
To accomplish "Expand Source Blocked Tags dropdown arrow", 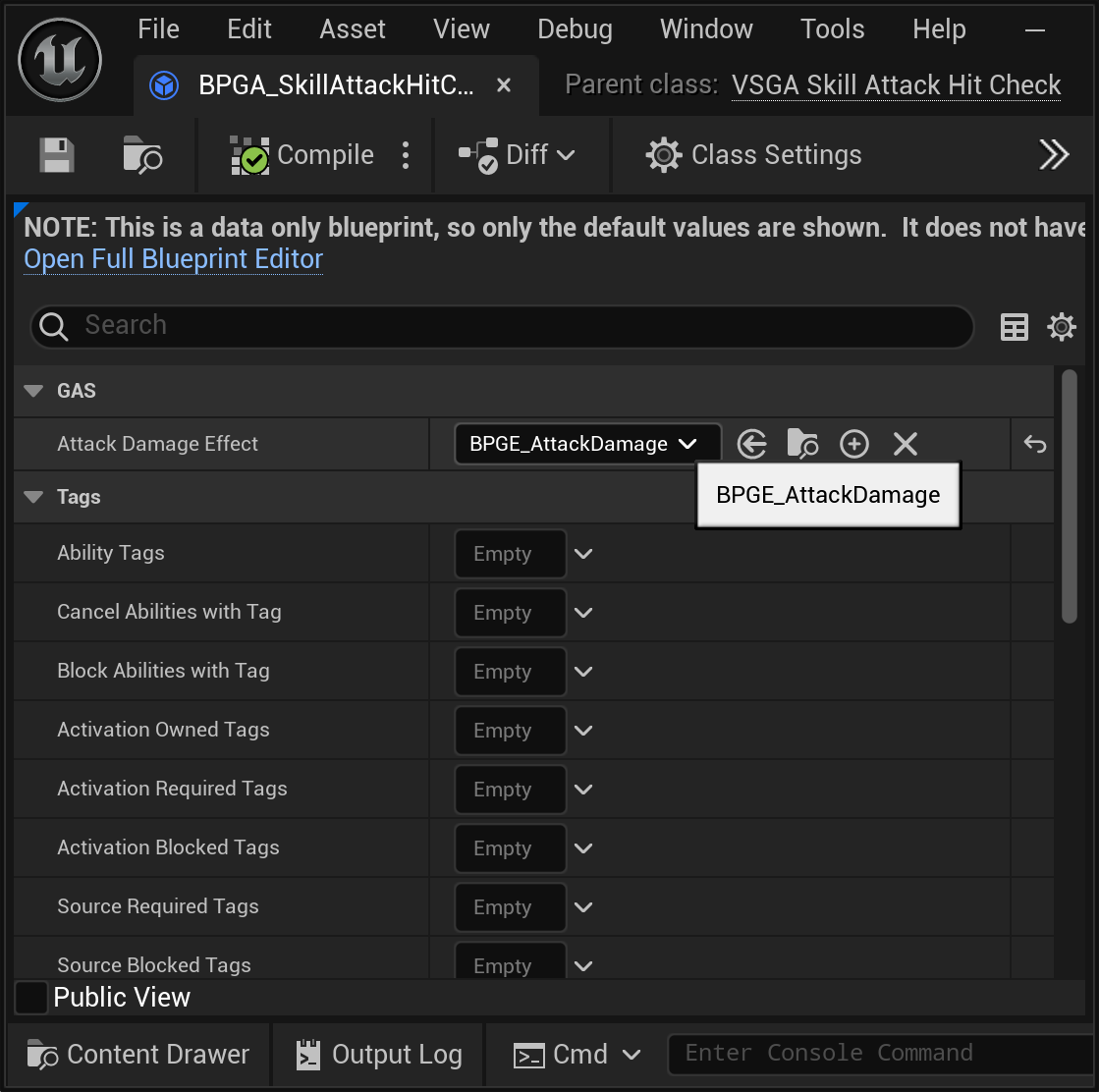I will (x=583, y=966).
